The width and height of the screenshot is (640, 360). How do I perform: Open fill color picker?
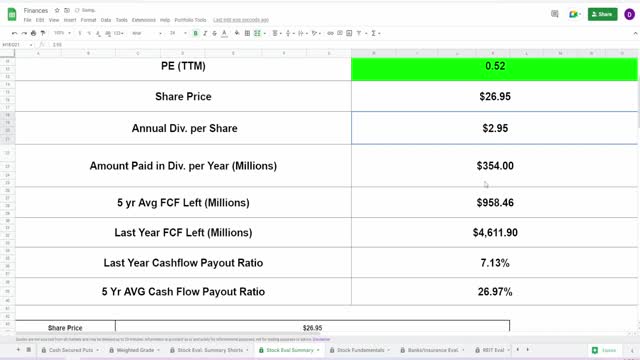[x=237, y=33]
